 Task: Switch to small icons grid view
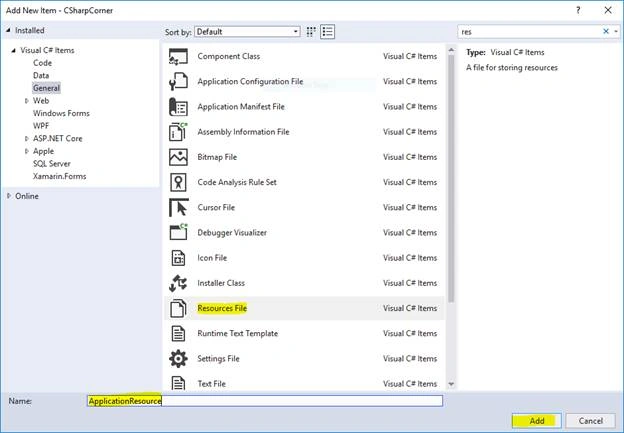click(x=311, y=31)
